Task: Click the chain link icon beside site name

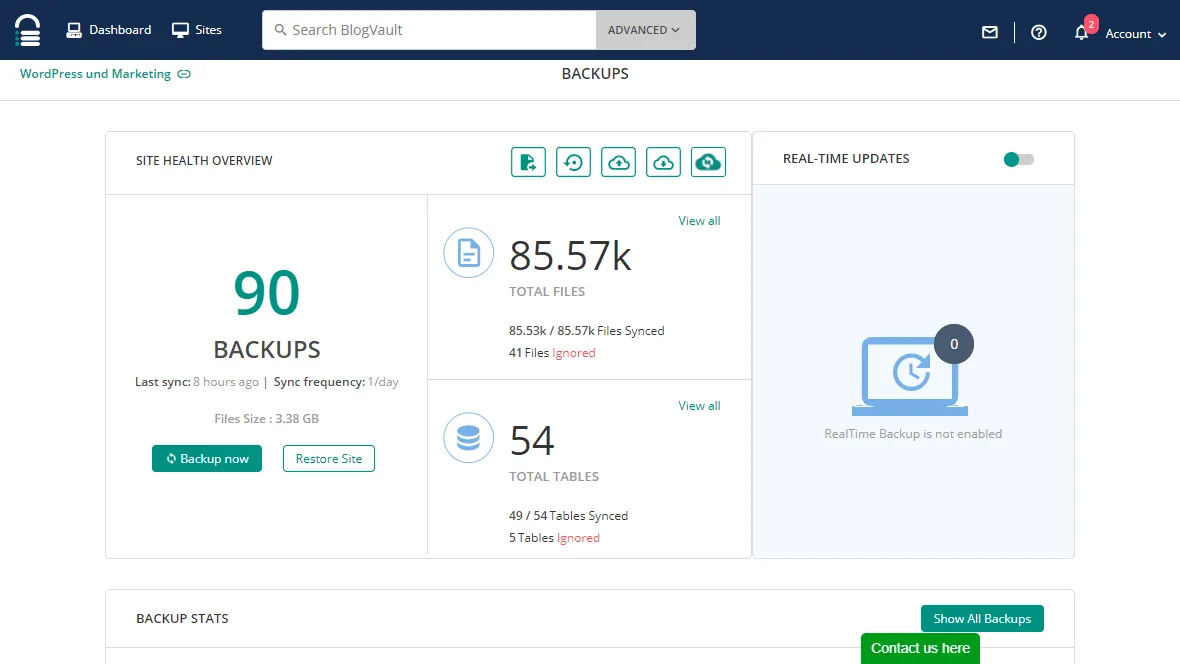Action: (x=184, y=74)
